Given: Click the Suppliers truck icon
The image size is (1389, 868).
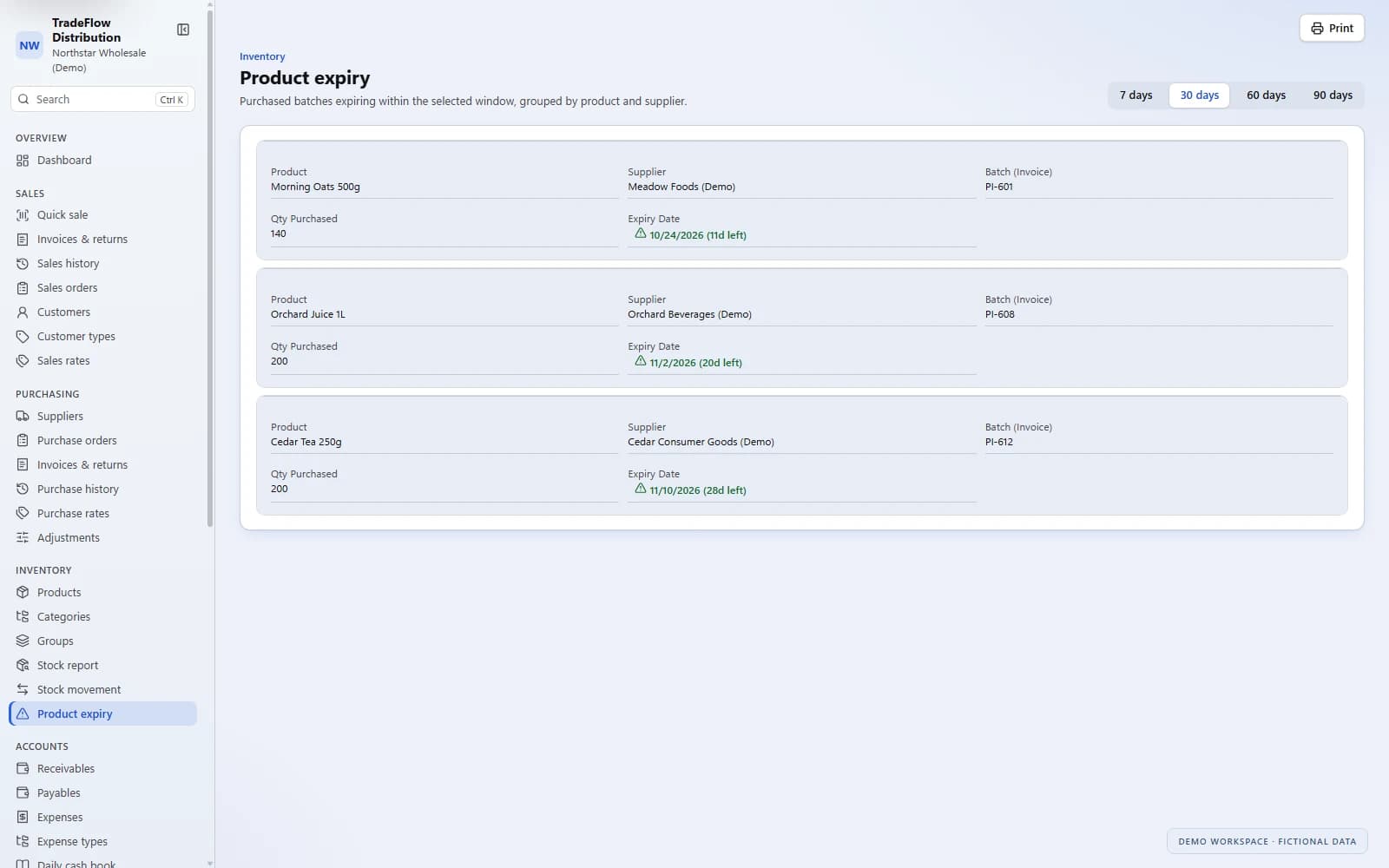Looking at the screenshot, I should click(x=23, y=417).
